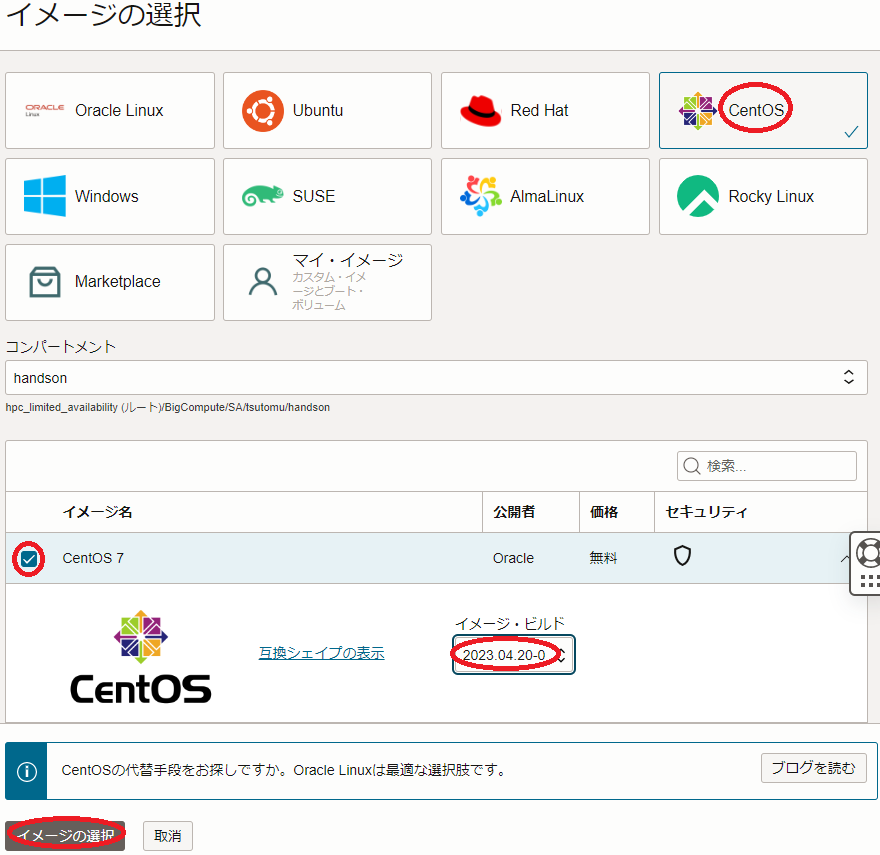Open the イメージ・ビルド version dropdown
880x855 pixels.
(x=513, y=656)
